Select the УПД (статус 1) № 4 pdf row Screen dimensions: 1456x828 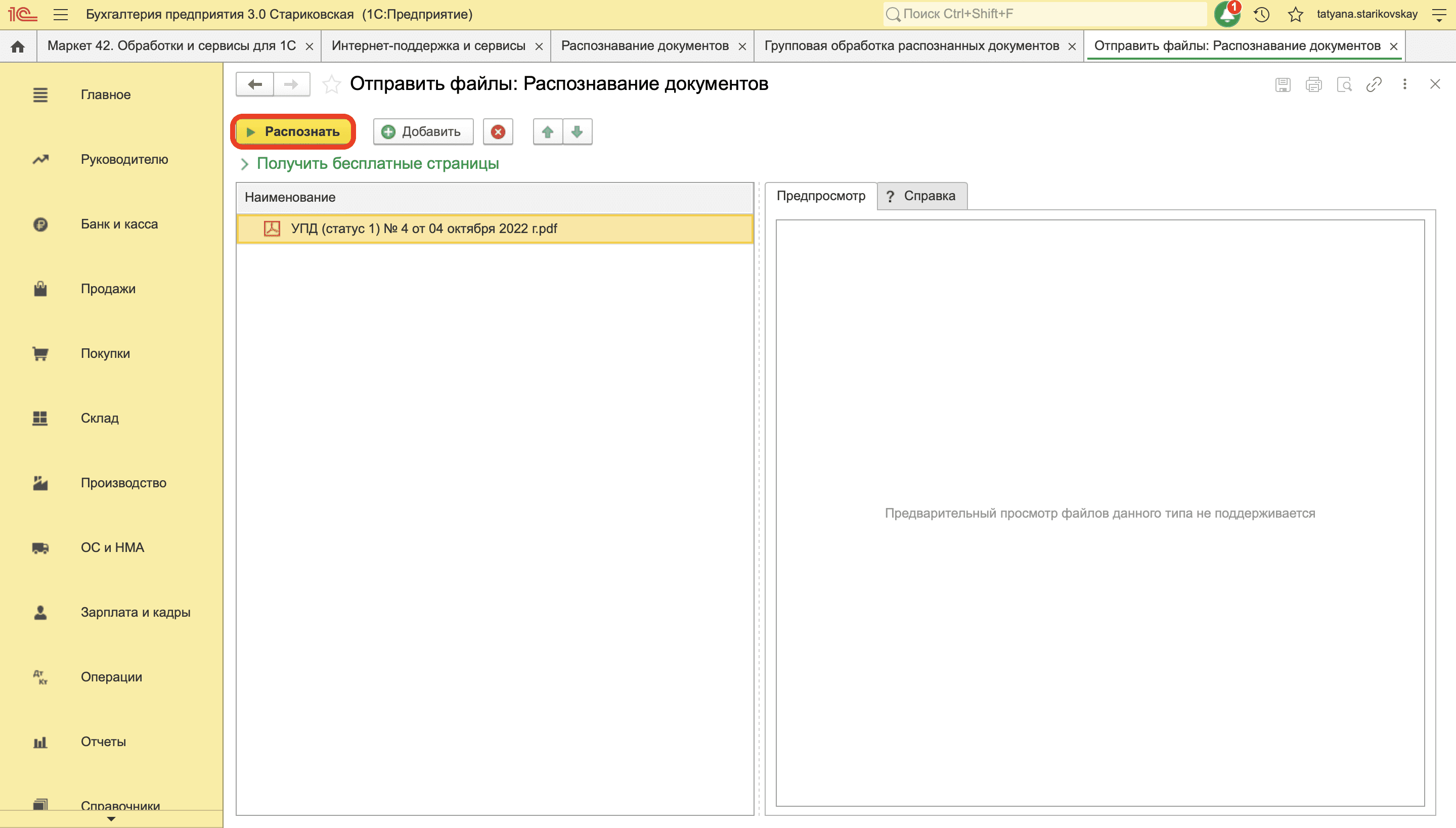click(495, 228)
